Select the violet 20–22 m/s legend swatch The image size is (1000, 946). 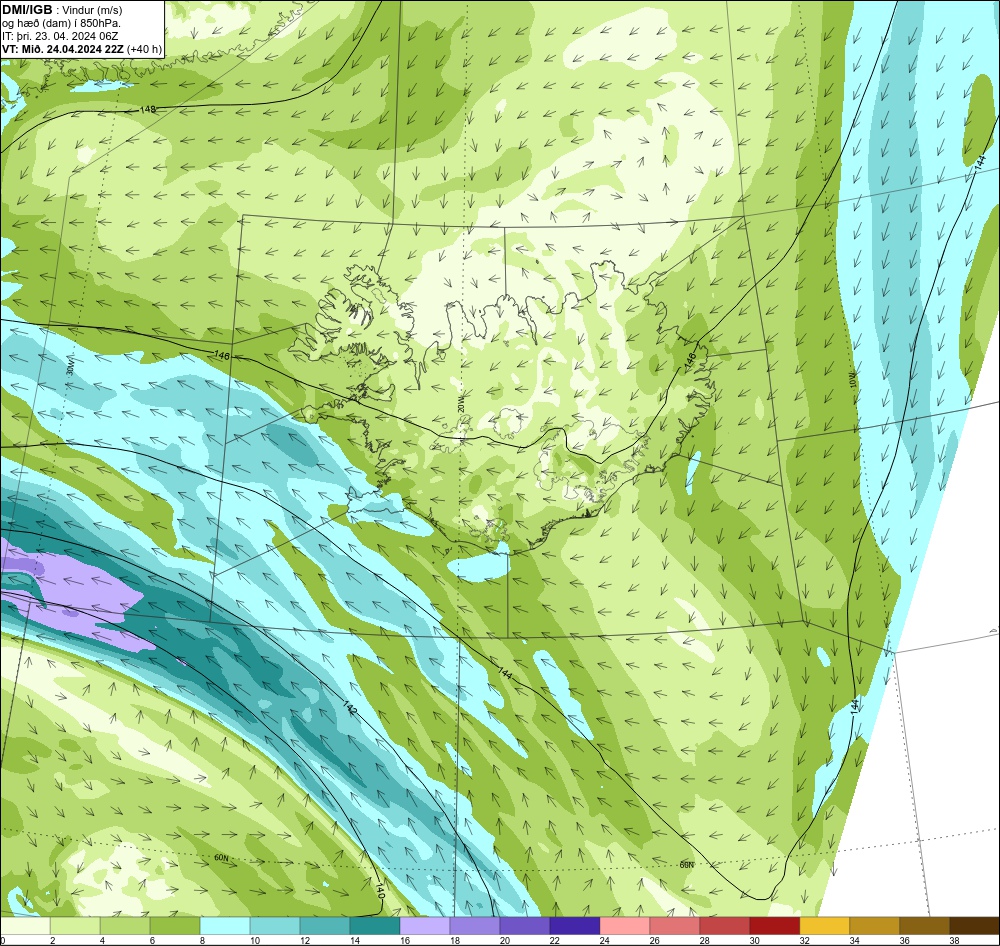525,926
